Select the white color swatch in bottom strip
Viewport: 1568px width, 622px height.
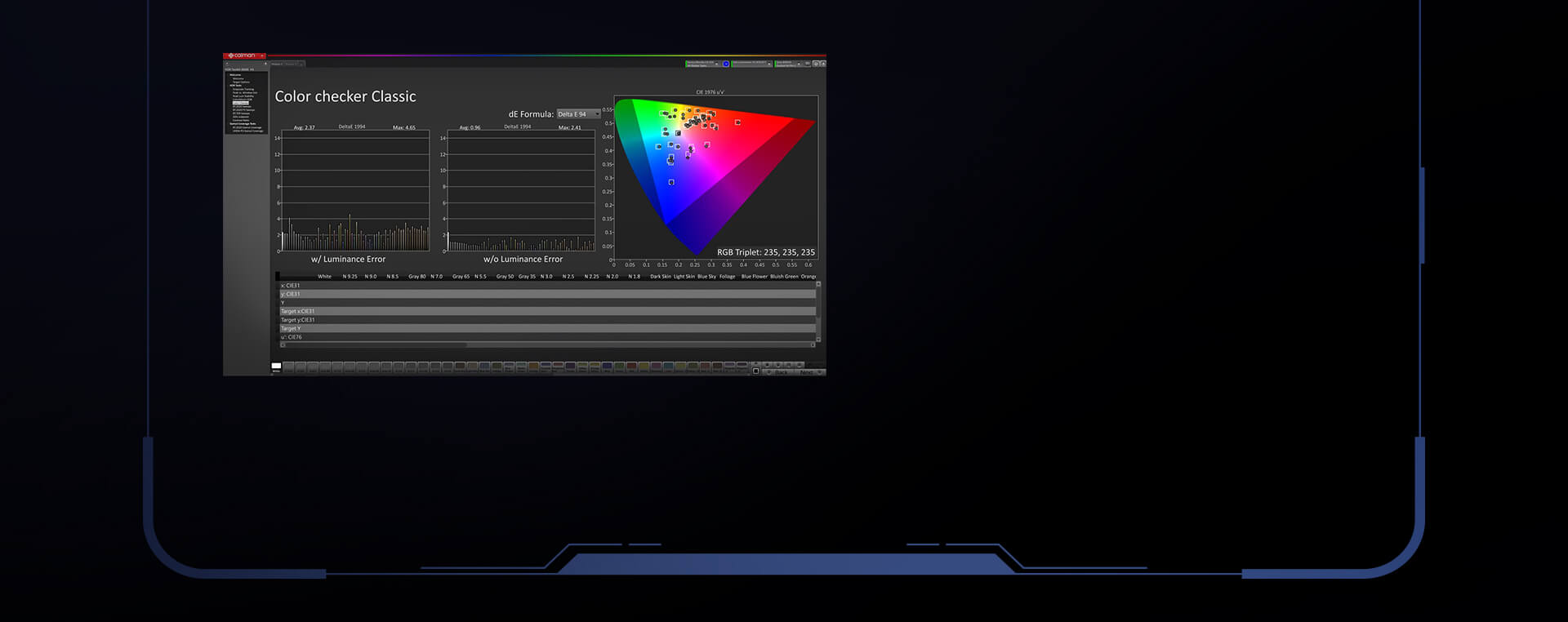coord(276,367)
